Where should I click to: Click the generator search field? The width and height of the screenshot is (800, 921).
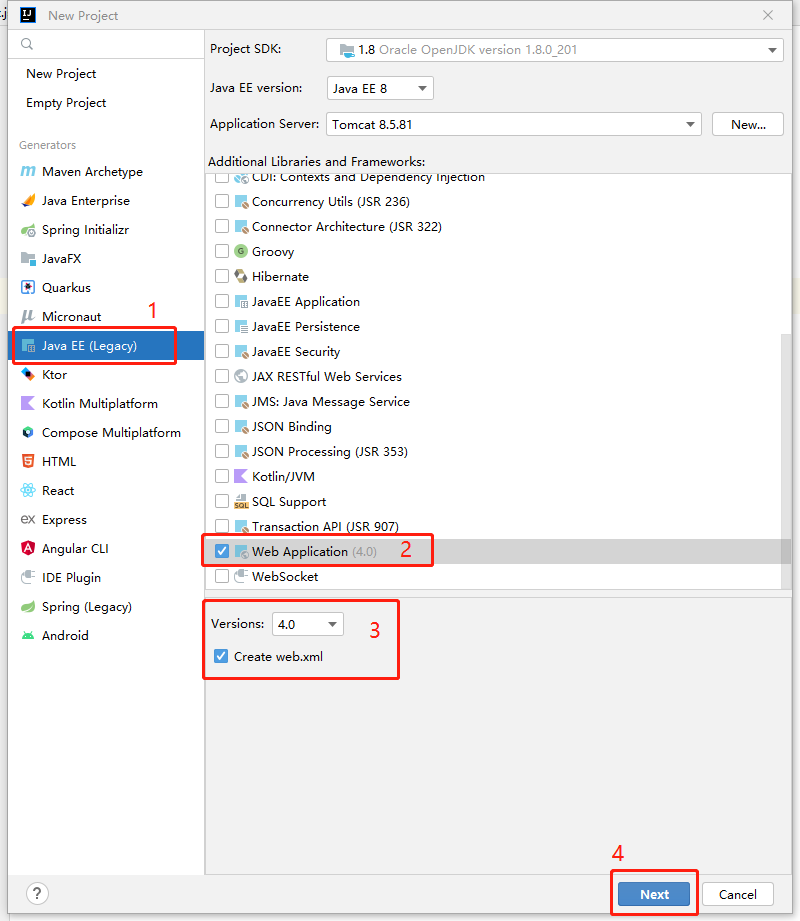106,44
